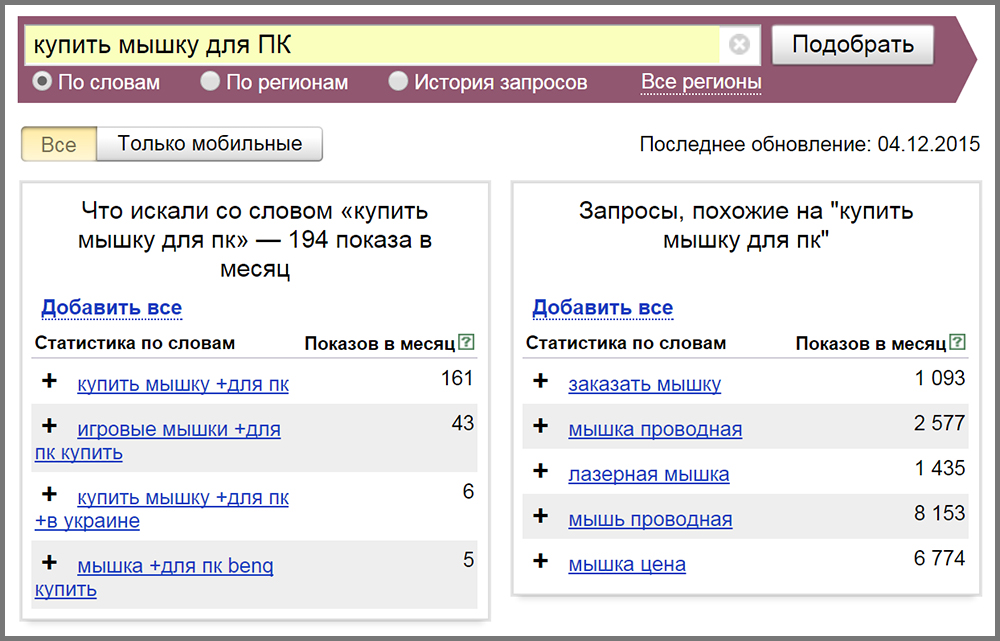Clear the search query with the X icon
Screen dimensions: 1000x641
pos(739,45)
